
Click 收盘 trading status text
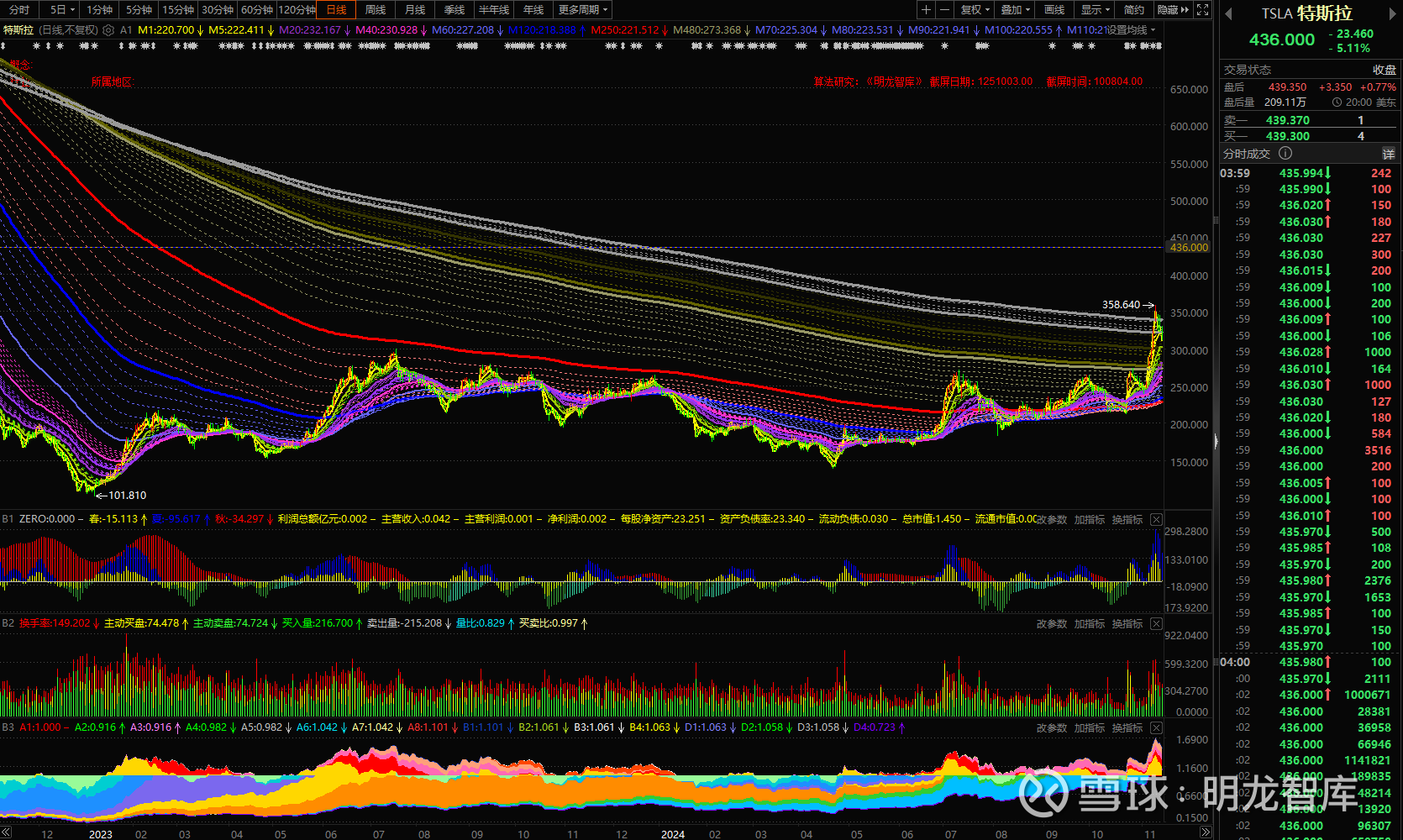(x=1385, y=70)
